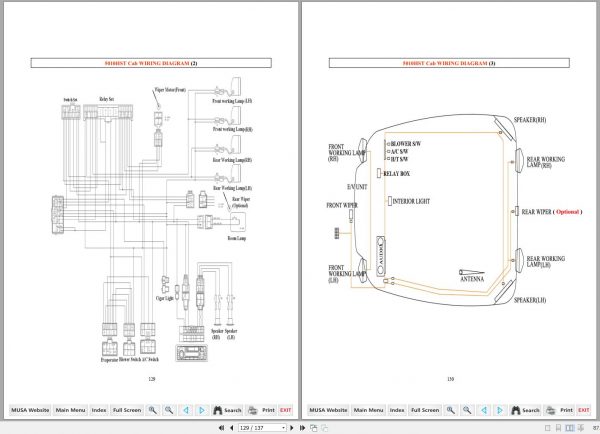Screen dimensions: 600x434
Task: Click red EXIT on right page toolbar
Action: [x=584, y=410]
